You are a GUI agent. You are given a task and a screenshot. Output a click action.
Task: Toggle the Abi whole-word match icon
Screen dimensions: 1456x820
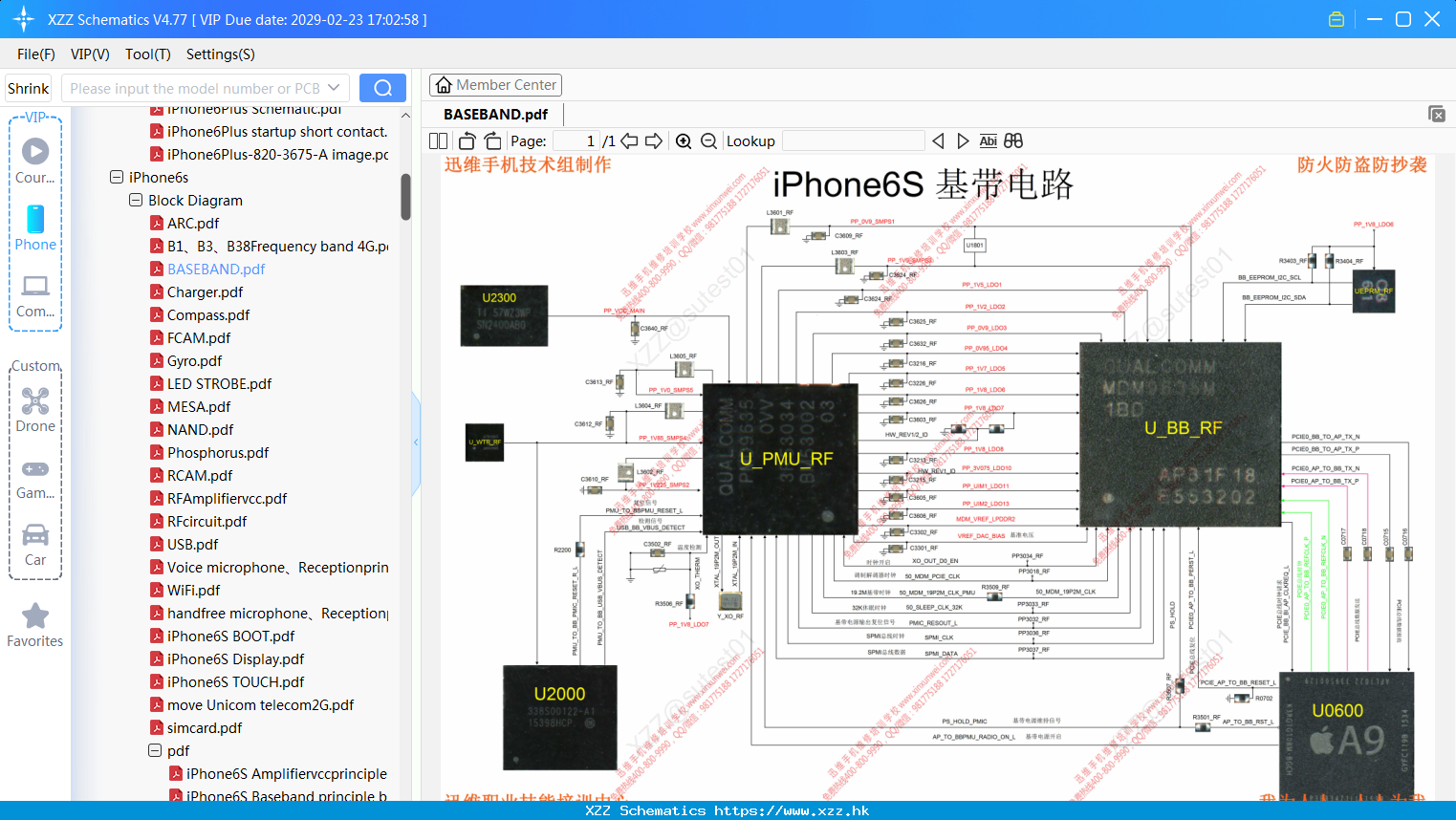click(988, 140)
